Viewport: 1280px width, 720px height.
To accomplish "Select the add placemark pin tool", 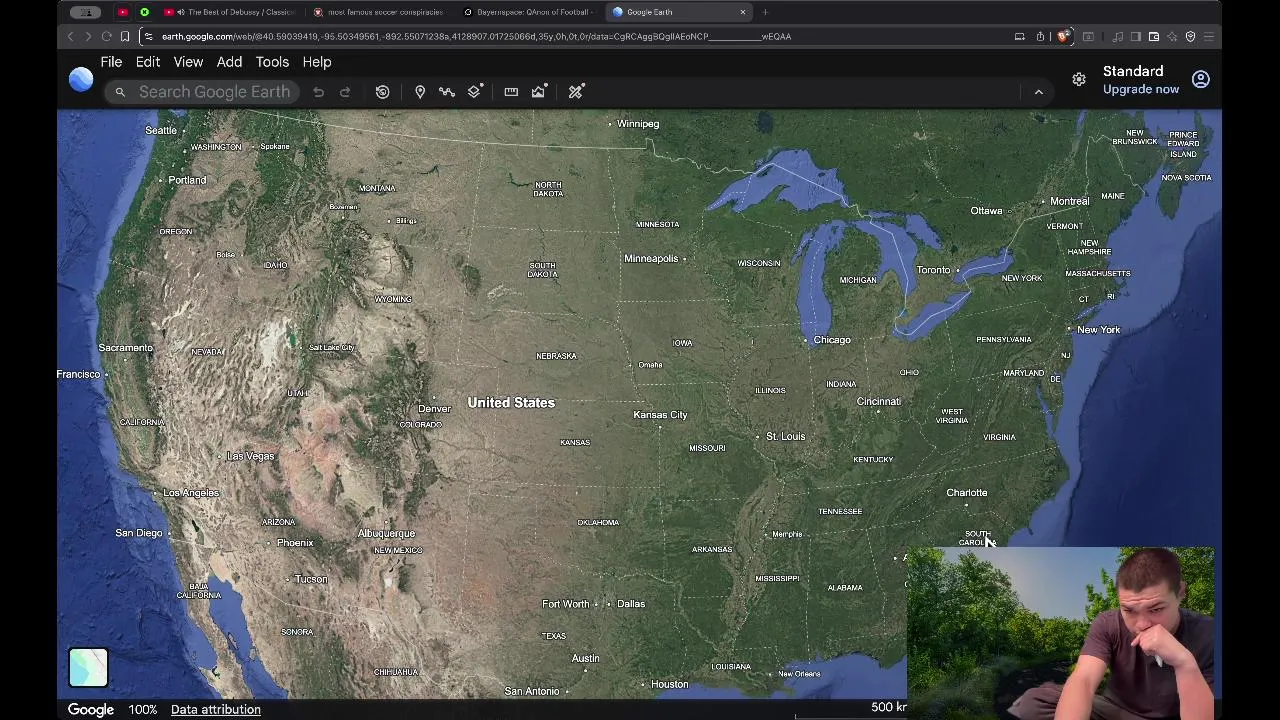I will 420,92.
